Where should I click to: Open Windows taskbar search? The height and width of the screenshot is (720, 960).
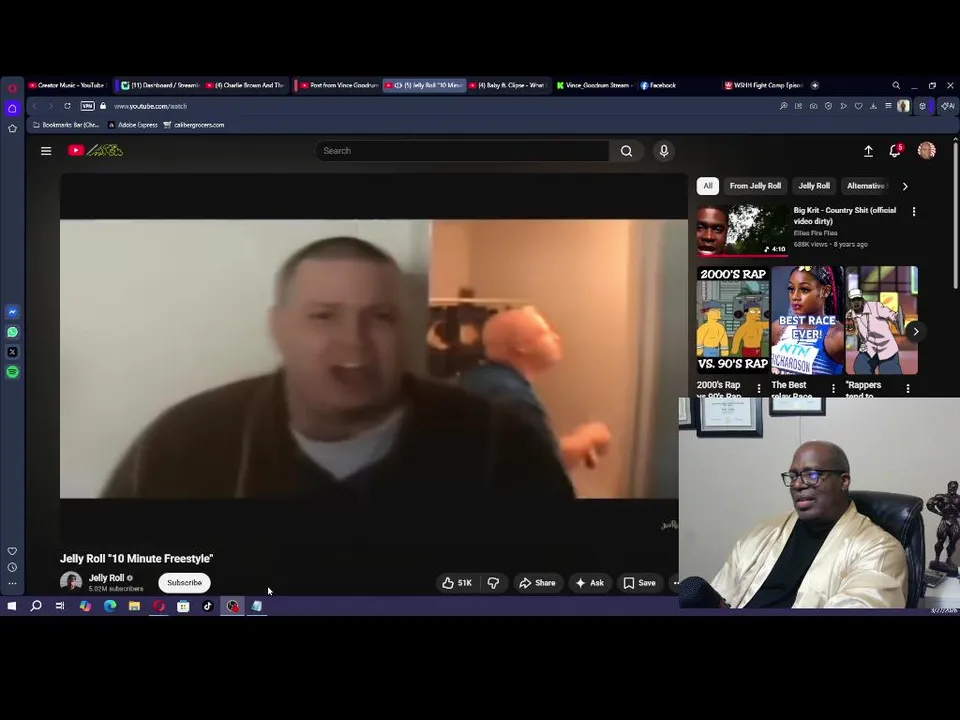[x=36, y=606]
